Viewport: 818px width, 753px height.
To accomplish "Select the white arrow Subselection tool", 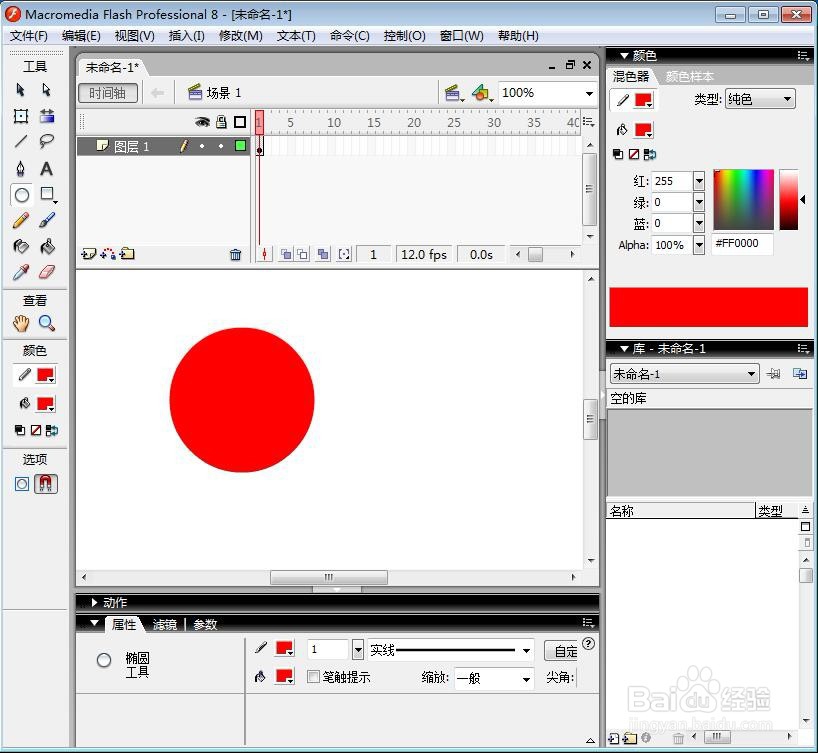I will (x=46, y=90).
